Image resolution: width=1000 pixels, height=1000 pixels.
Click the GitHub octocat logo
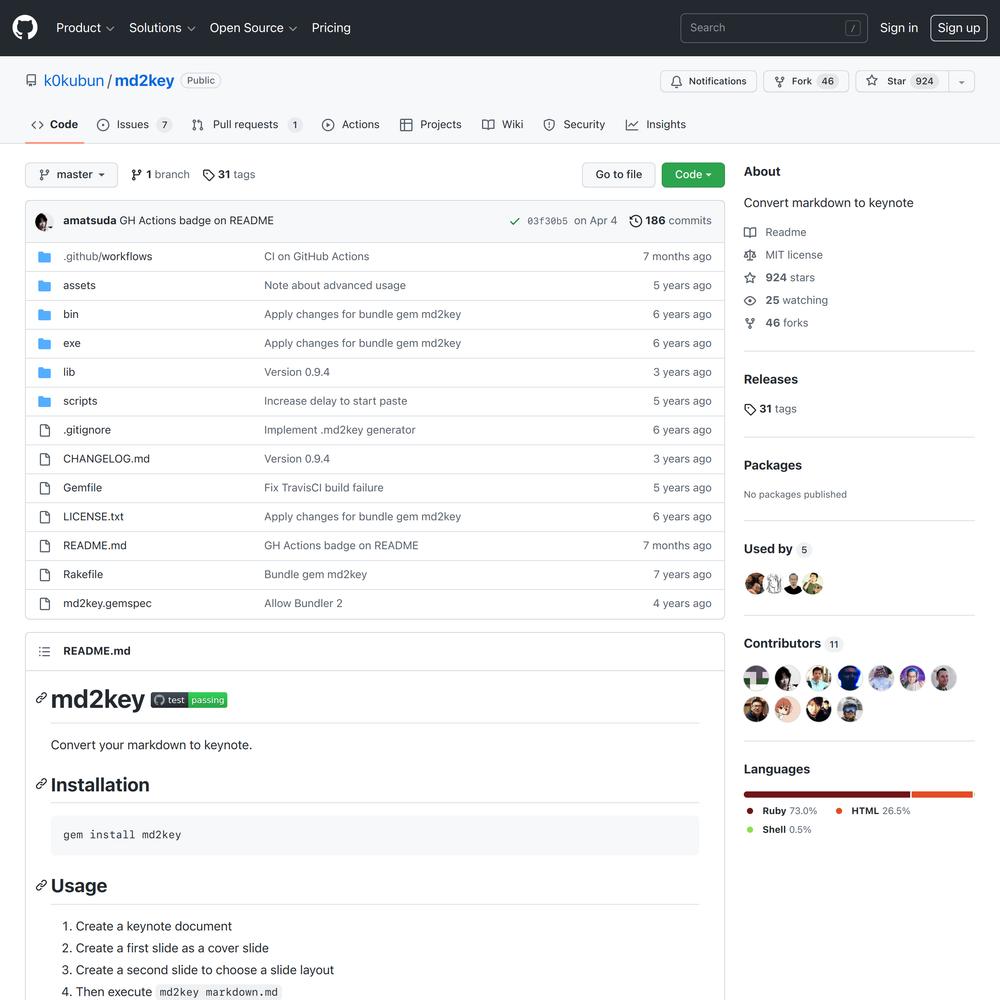click(x=25, y=28)
